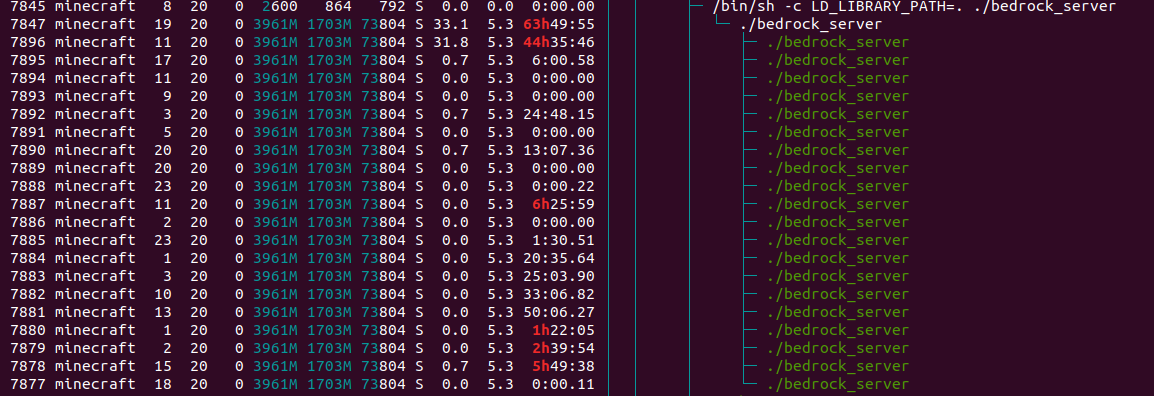1154x396 pixels.
Task: Click the 33.1 CPU percentage value
Action: click(450, 24)
